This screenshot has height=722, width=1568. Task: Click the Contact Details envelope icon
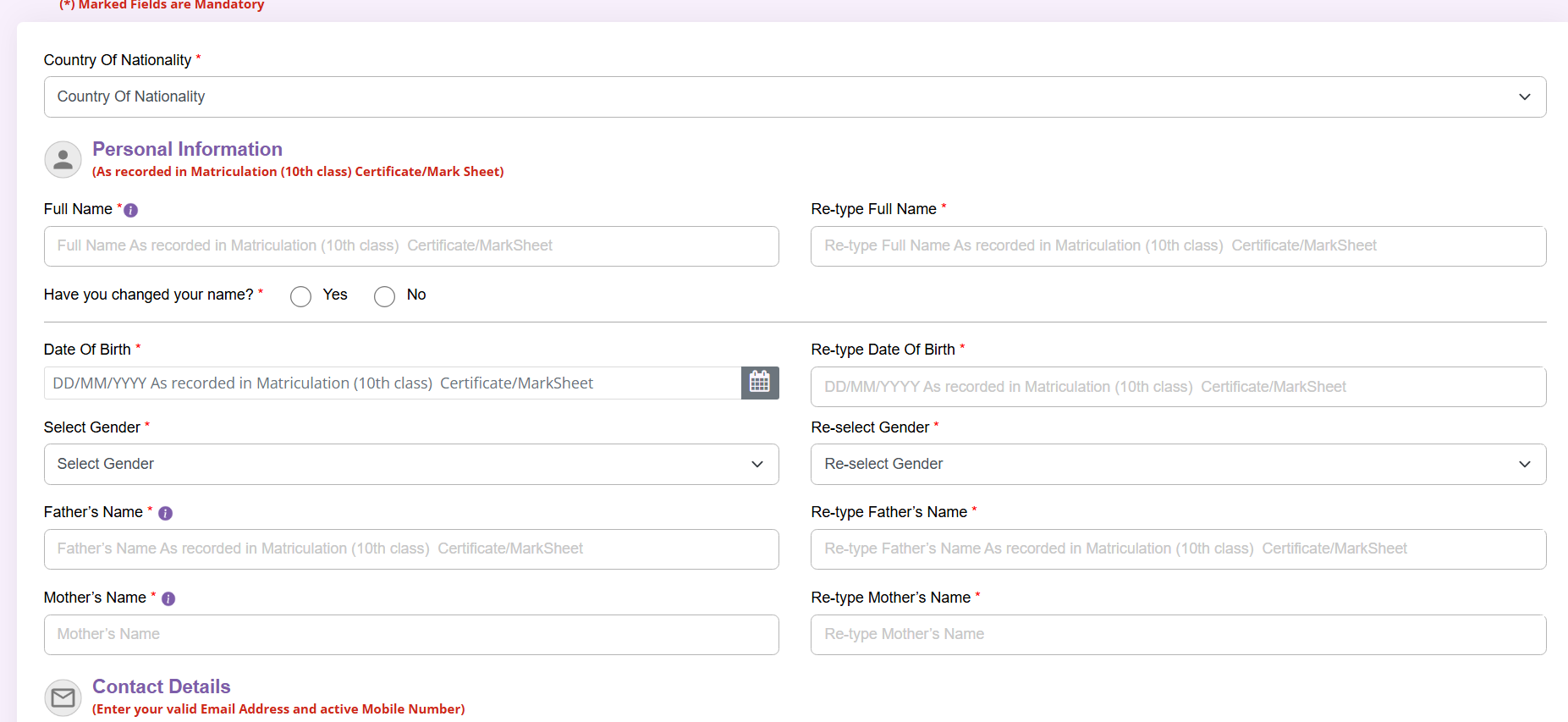(63, 697)
